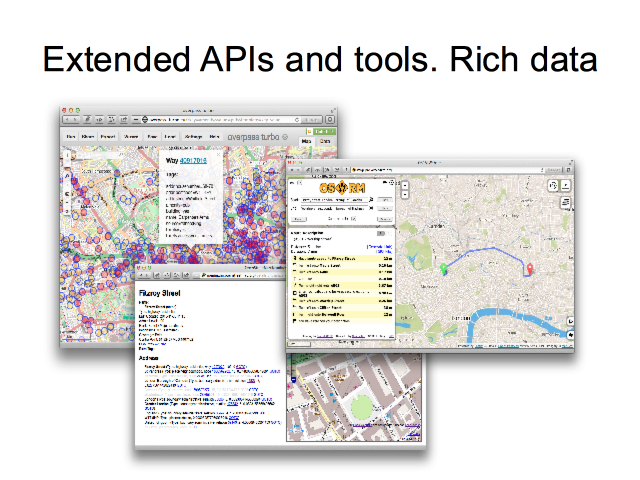Click Share in the overpass turbo toolbar
Screen dimensions: 640x480
click(88, 137)
